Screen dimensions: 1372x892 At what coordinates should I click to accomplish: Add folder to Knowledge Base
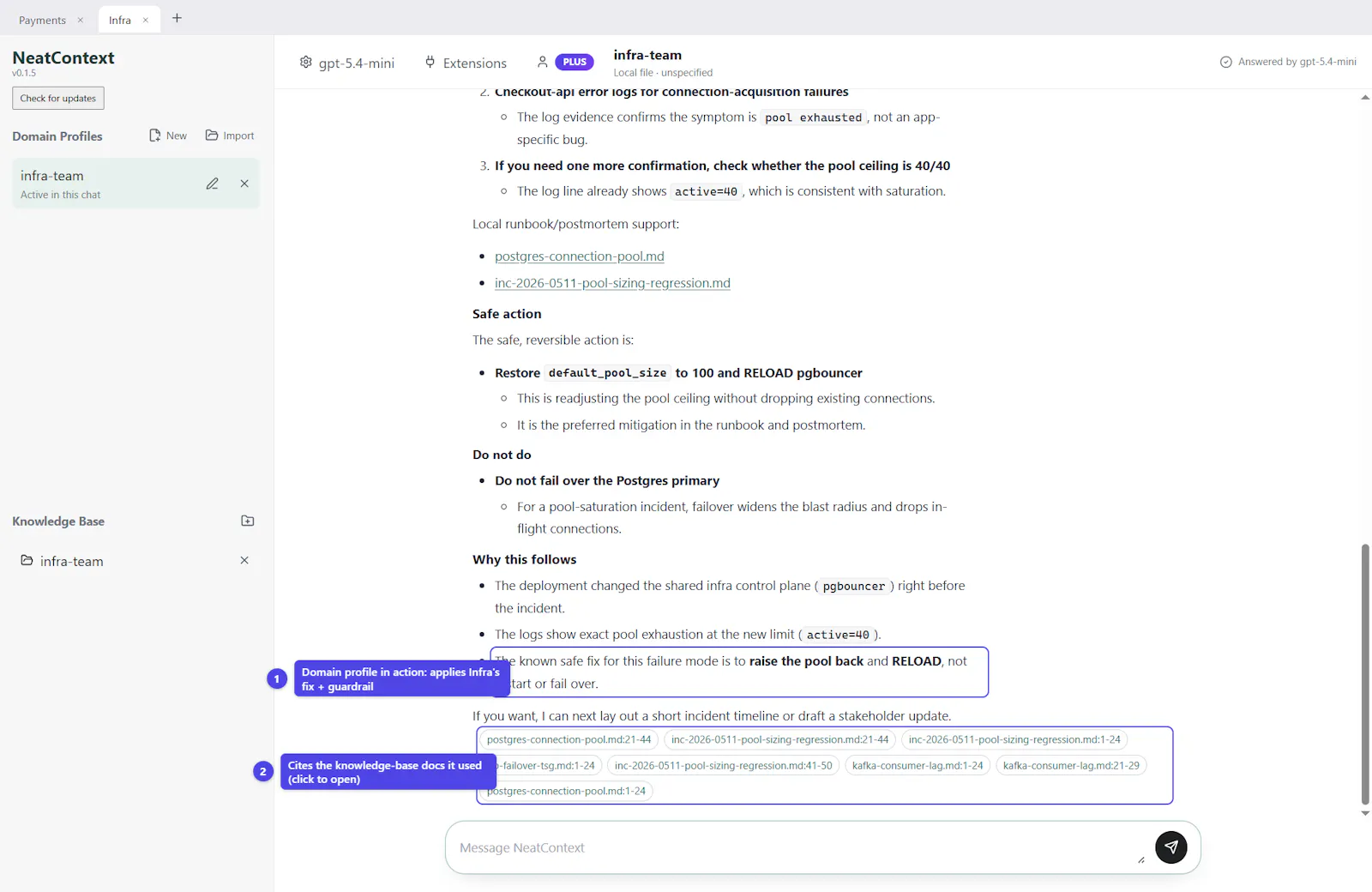[x=248, y=521]
